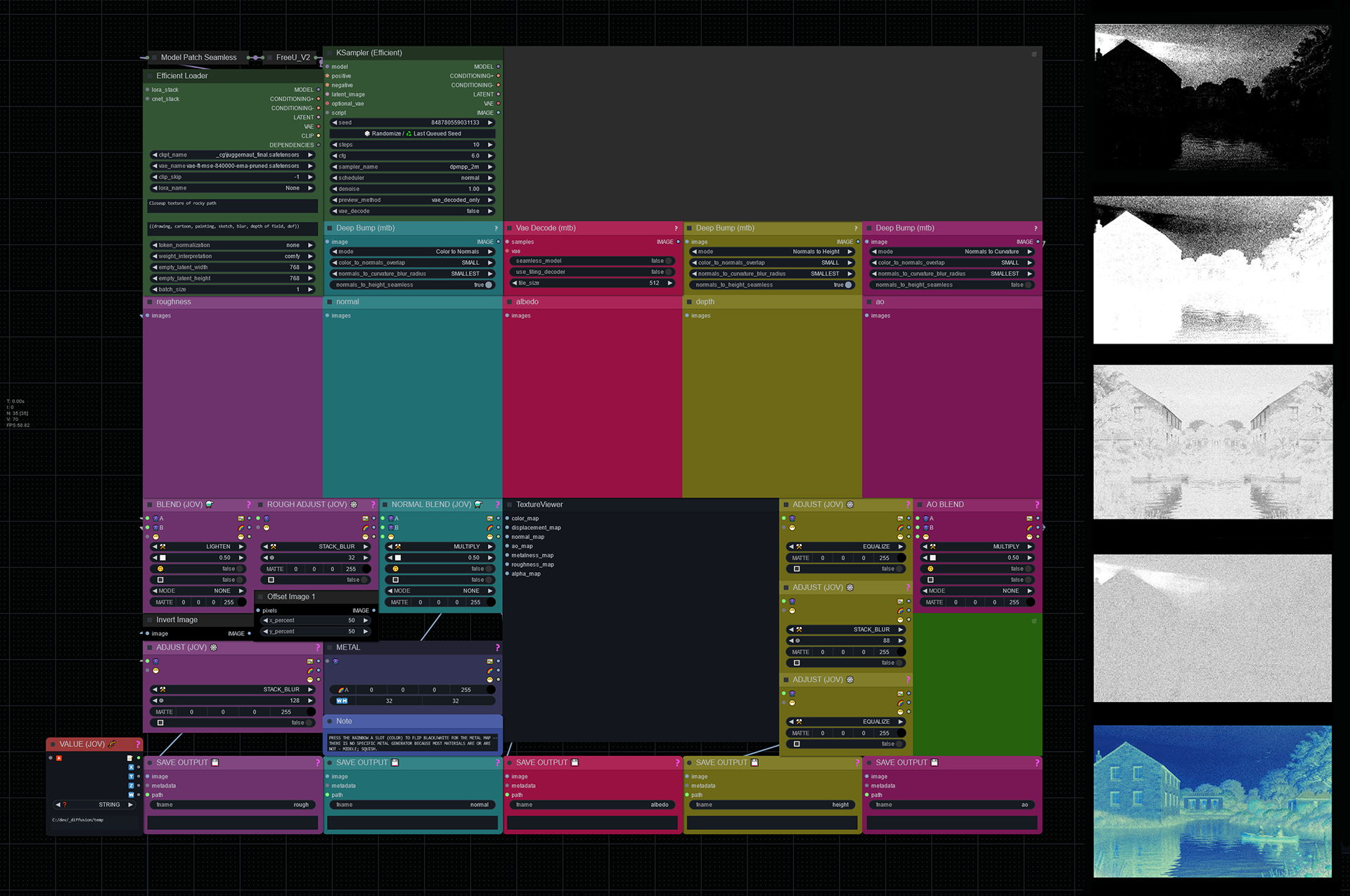Image resolution: width=1350 pixels, height=896 pixels.
Task: Collapse the Invert Image node via its square
Action: click(x=150, y=620)
